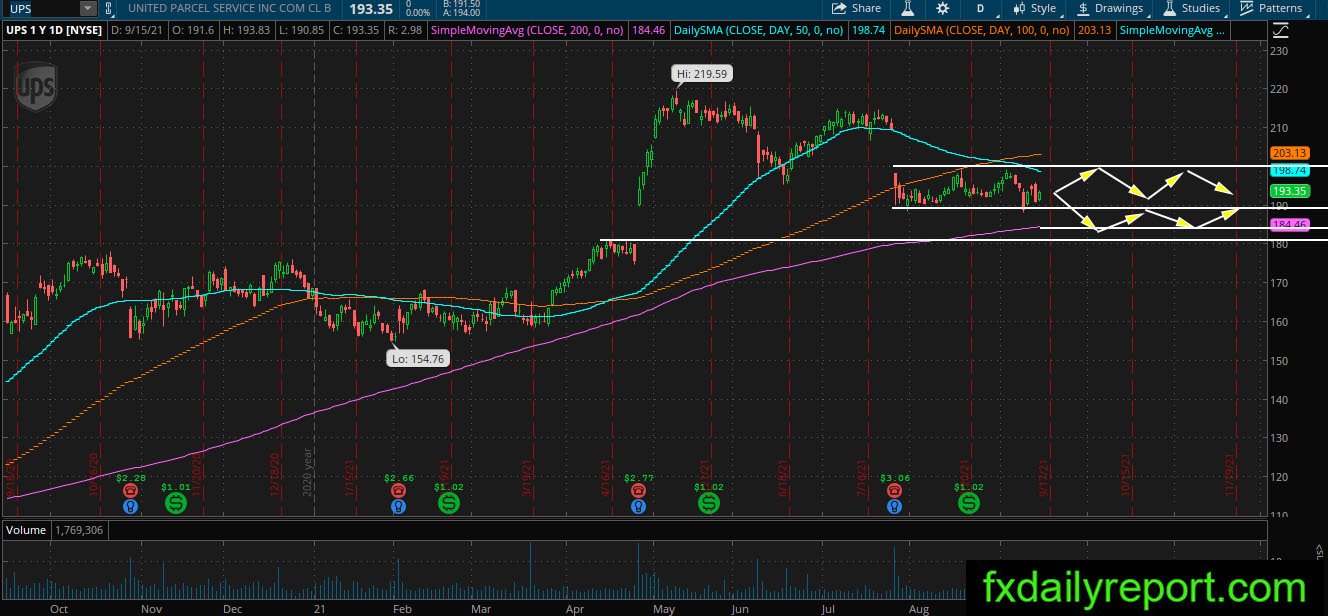This screenshot has height=616, width=1328.
Task: Click the blue lightbulb icon below $2.66
Action: (x=398, y=506)
